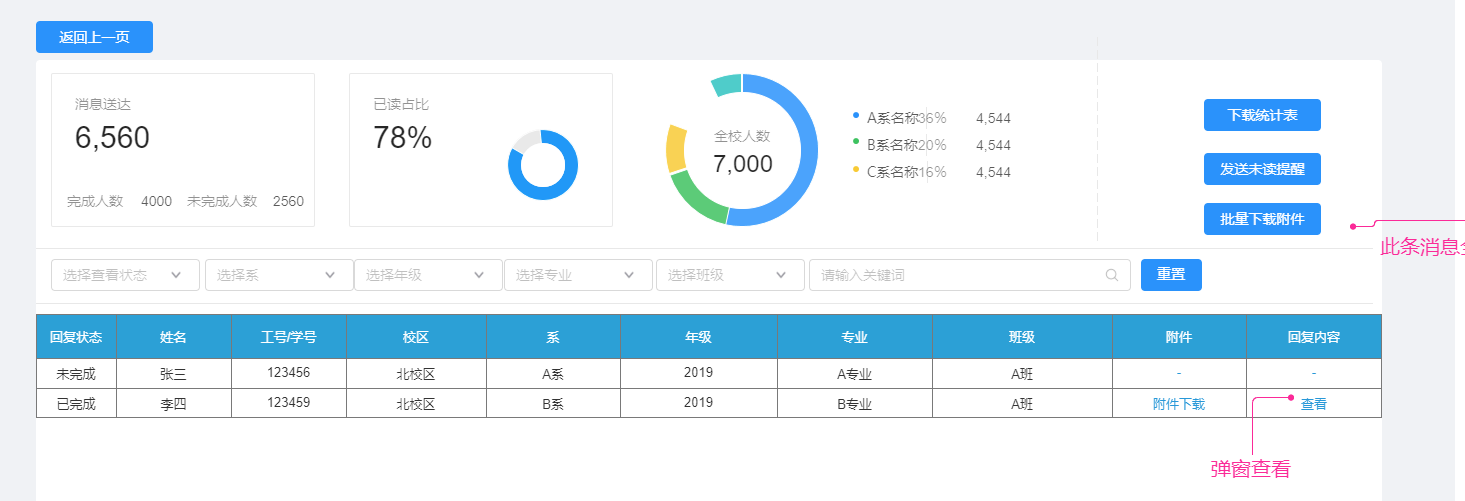This screenshot has width=1465, height=501.
Task: Click the A专业 cell
Action: 854,374
